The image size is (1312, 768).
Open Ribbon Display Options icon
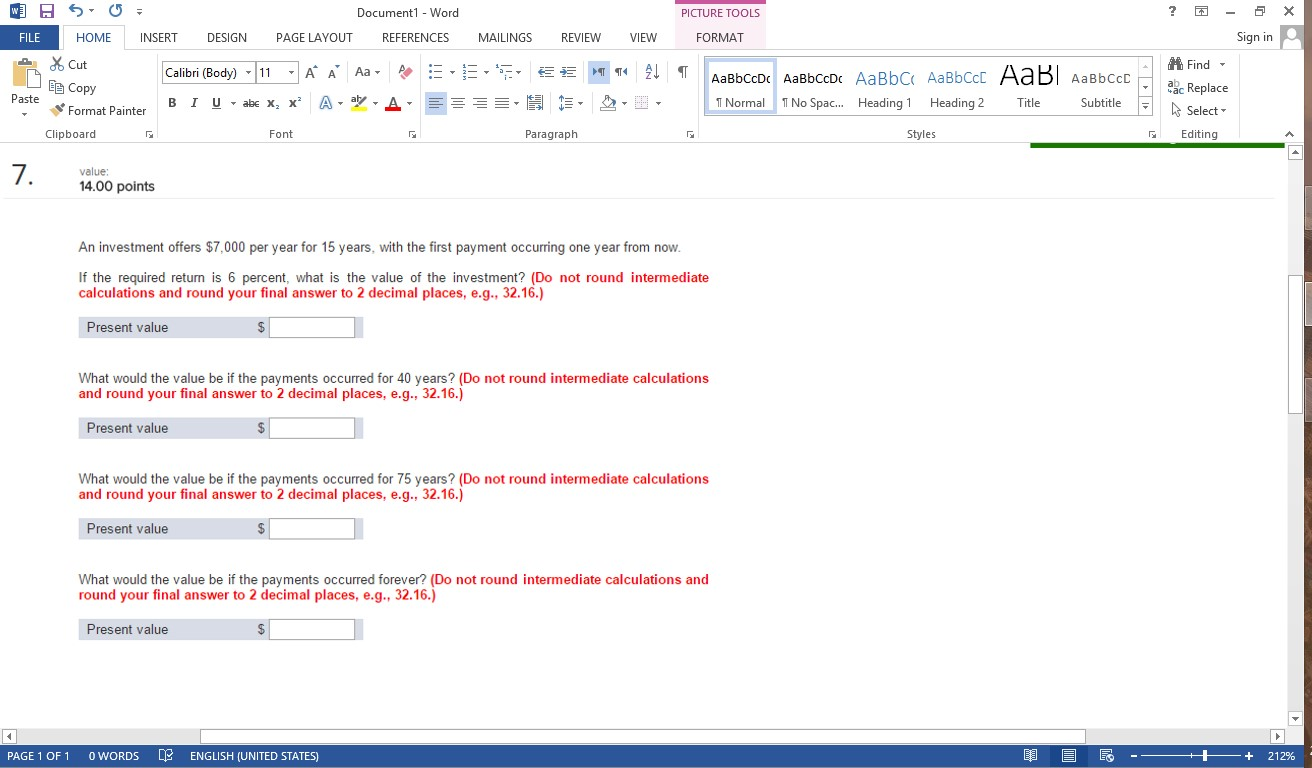(1201, 12)
